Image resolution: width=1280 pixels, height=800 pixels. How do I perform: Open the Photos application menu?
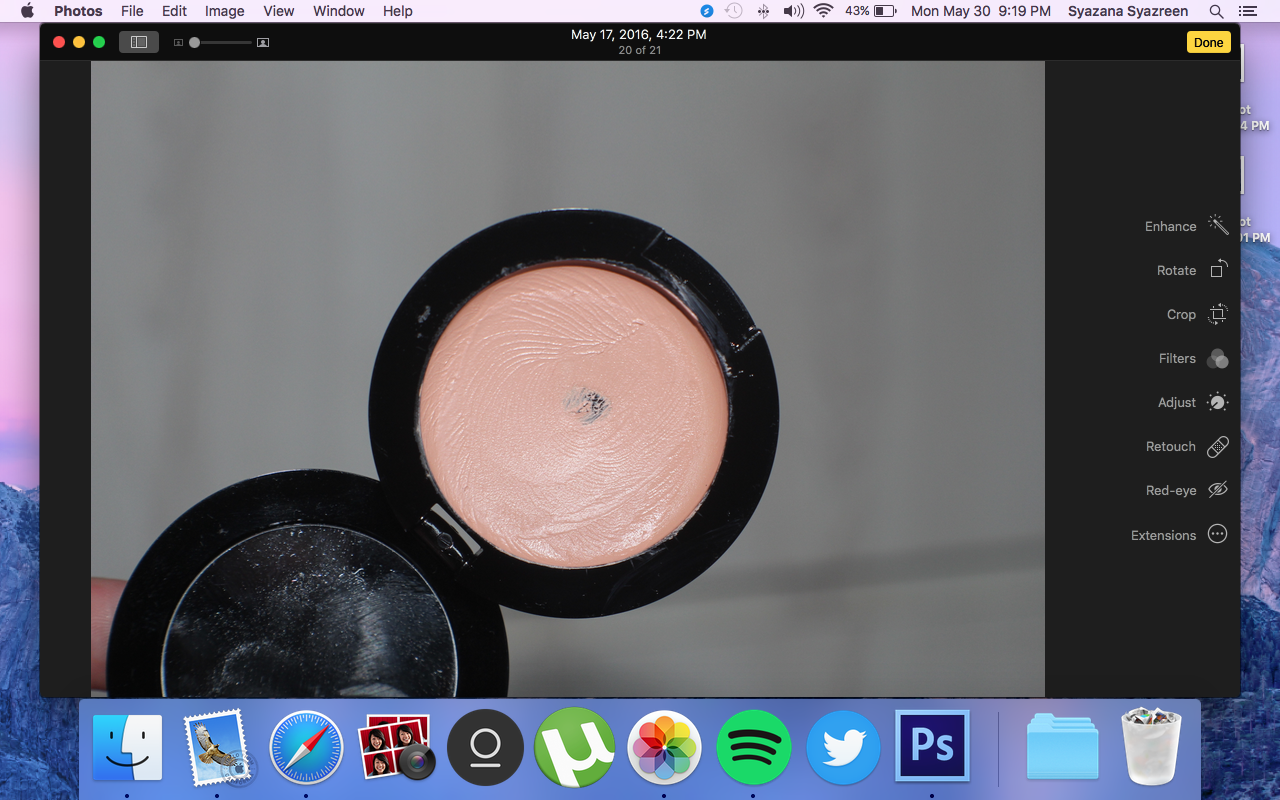pyautogui.click(x=78, y=11)
